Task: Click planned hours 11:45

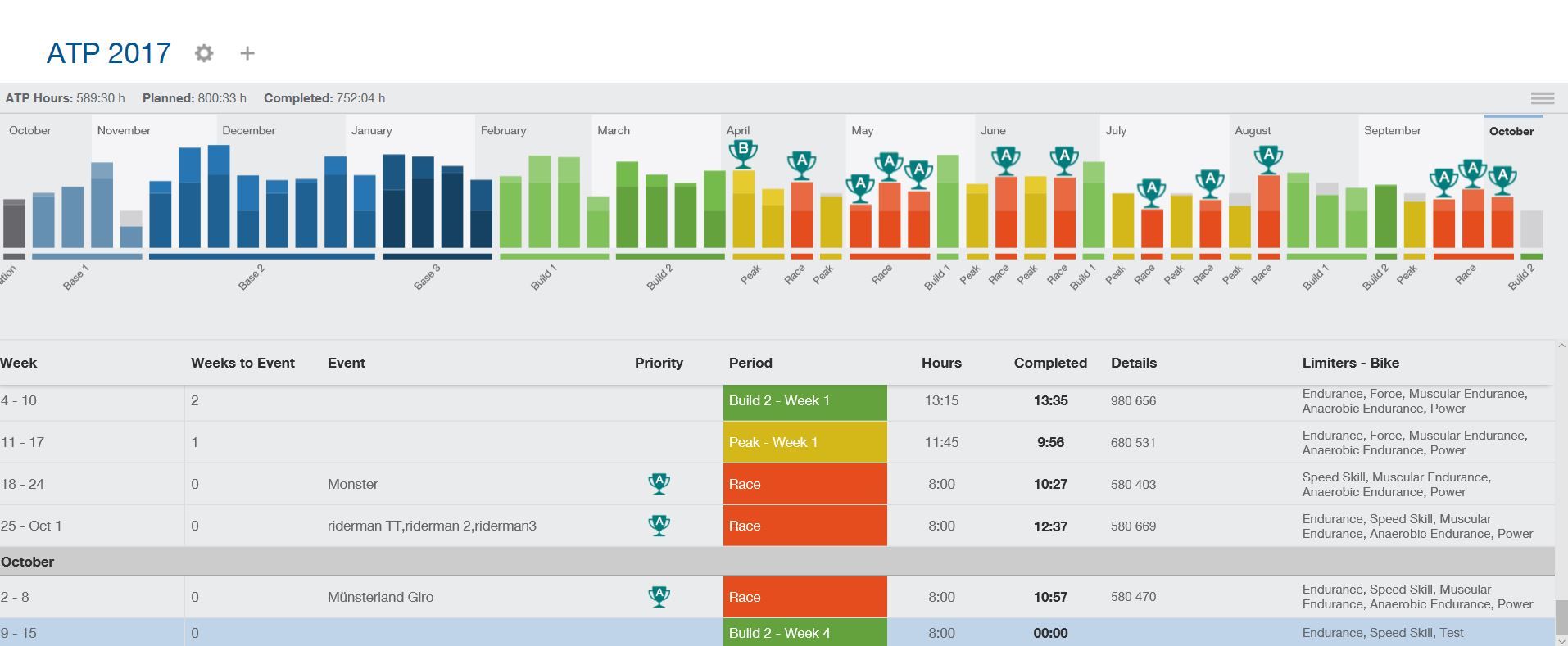Action: click(x=941, y=442)
